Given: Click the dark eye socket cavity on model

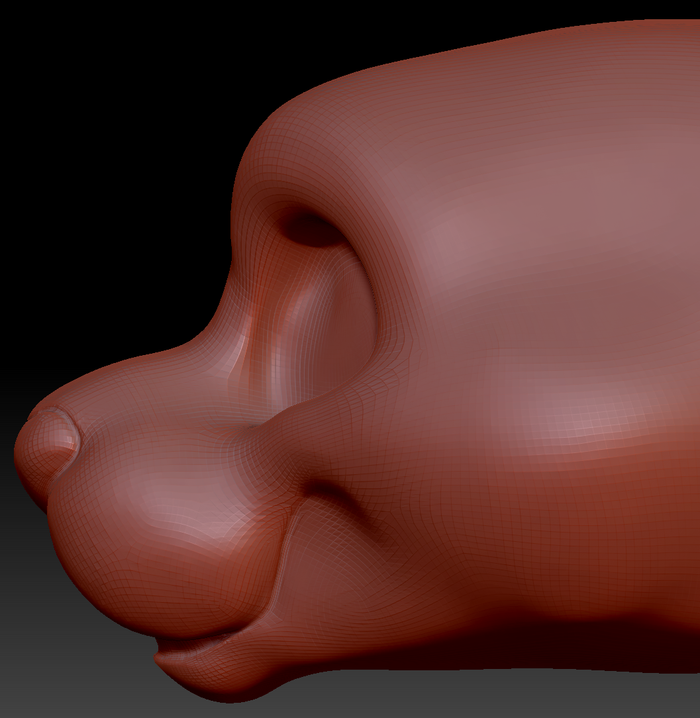Looking at the screenshot, I should (314, 228).
